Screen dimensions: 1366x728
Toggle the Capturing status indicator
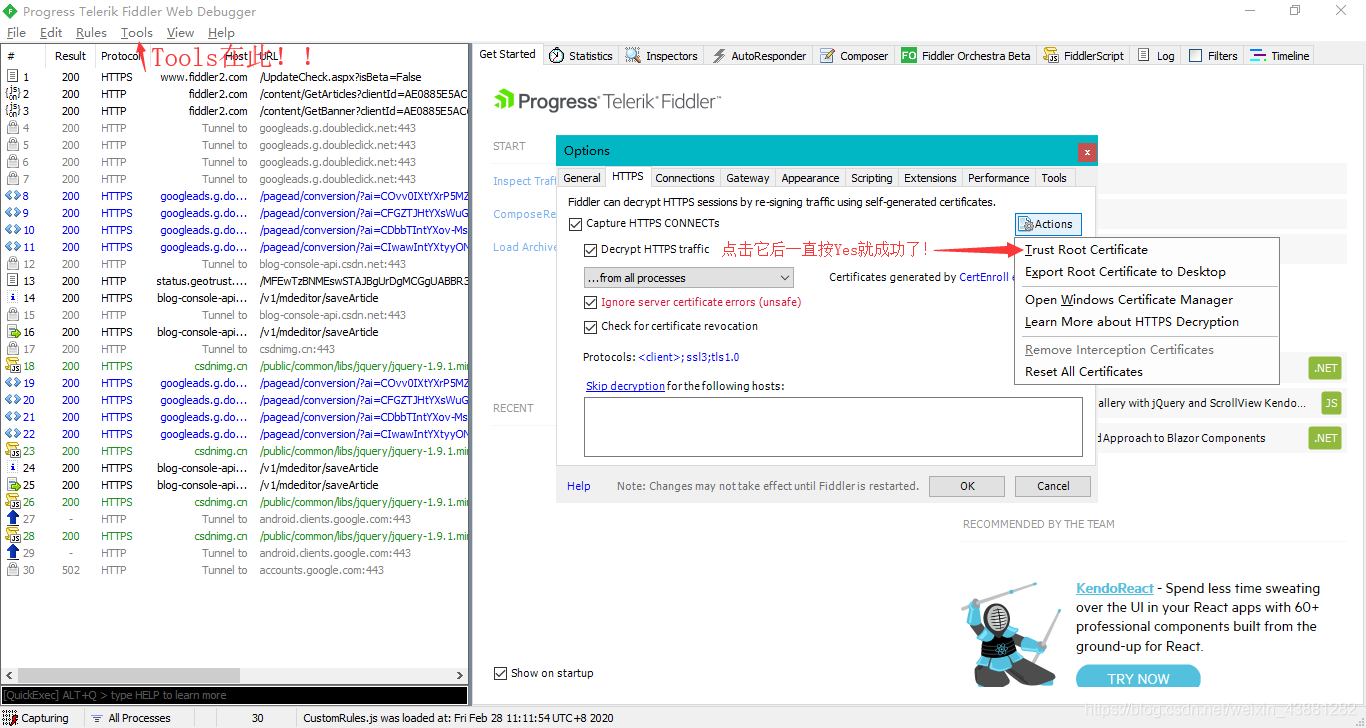(37, 718)
